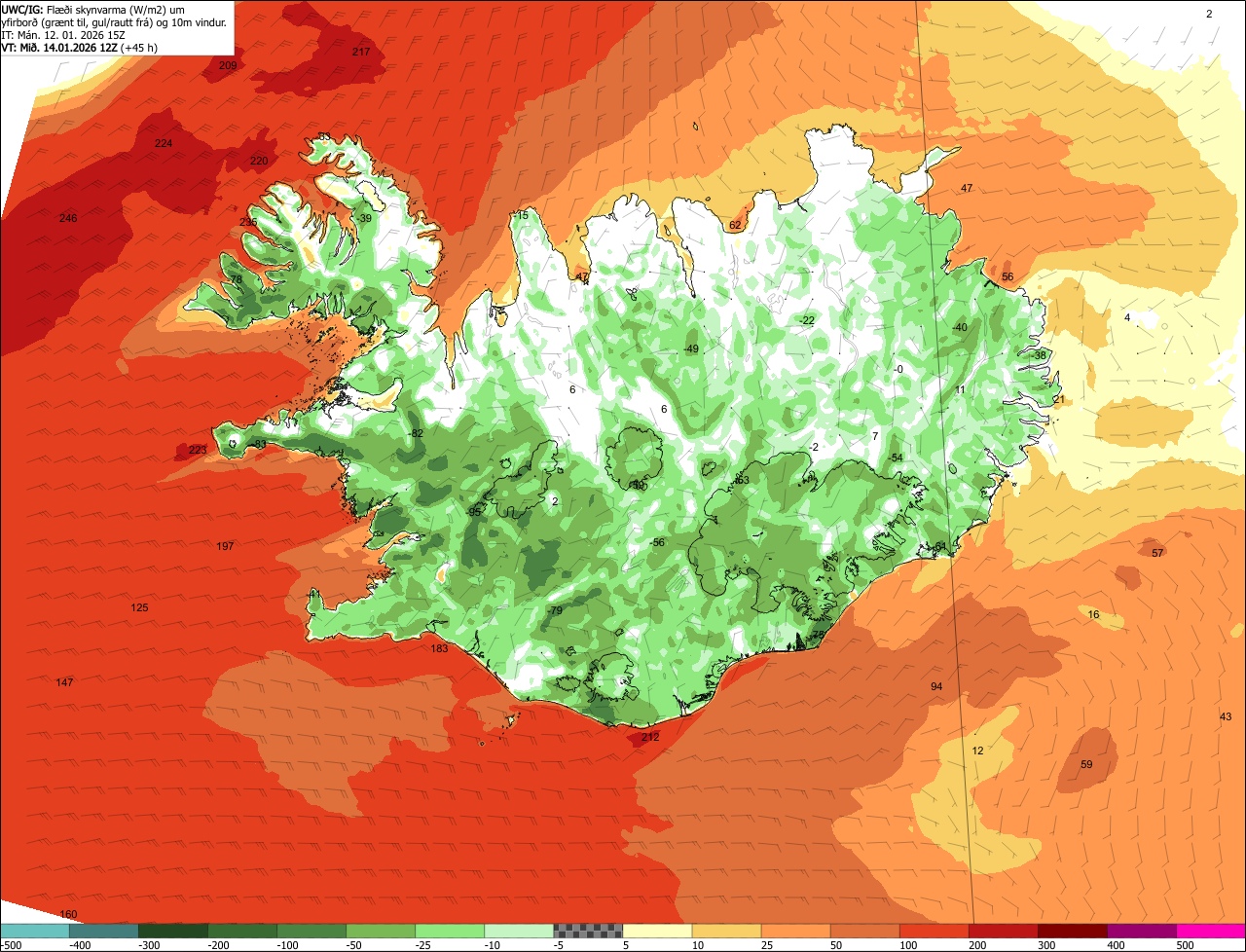Screen dimensions: 1246x952
Task: Click the purple 400 to 500 legend swatch
Action: [1140, 931]
